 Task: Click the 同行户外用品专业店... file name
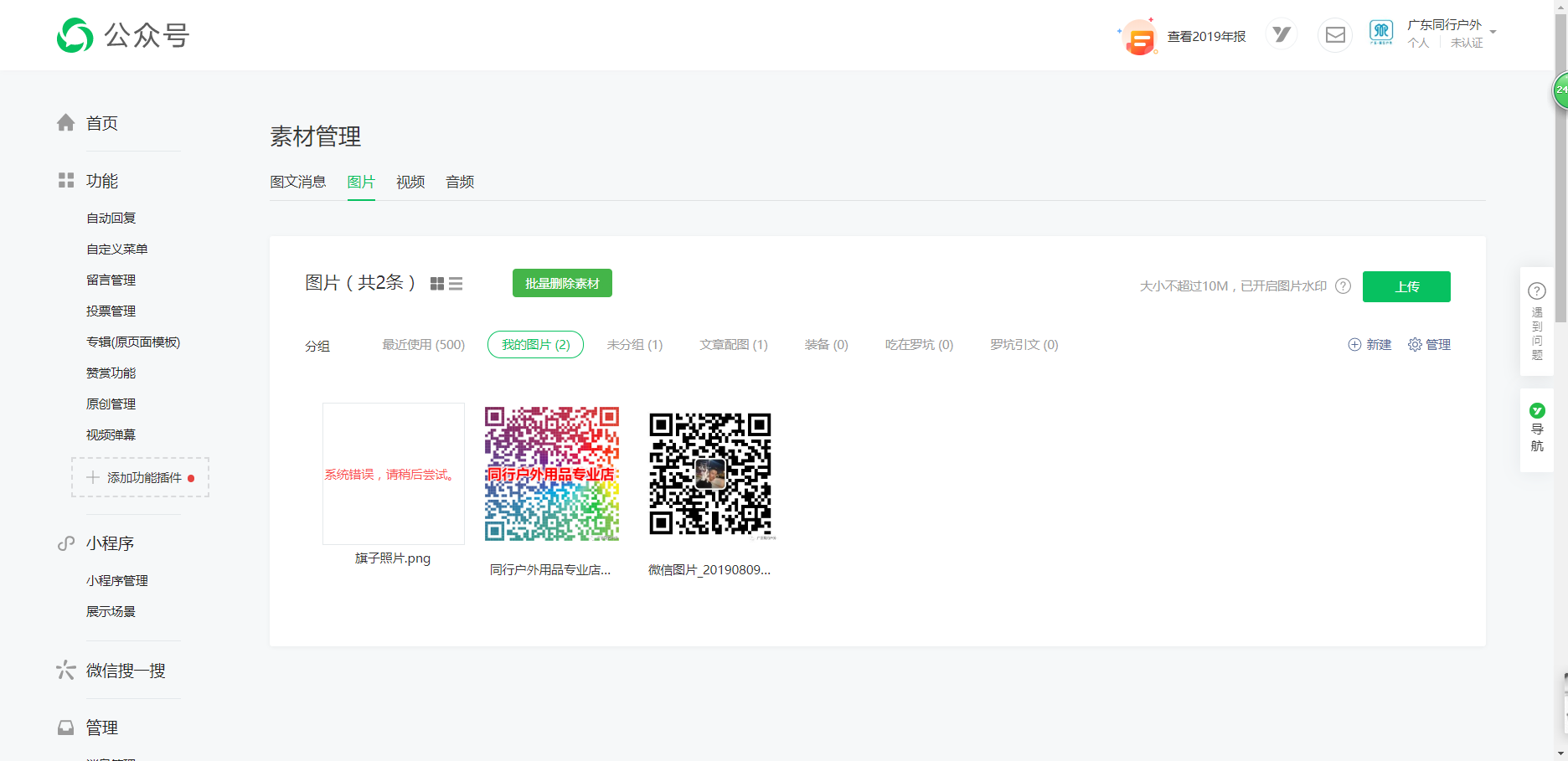point(550,570)
